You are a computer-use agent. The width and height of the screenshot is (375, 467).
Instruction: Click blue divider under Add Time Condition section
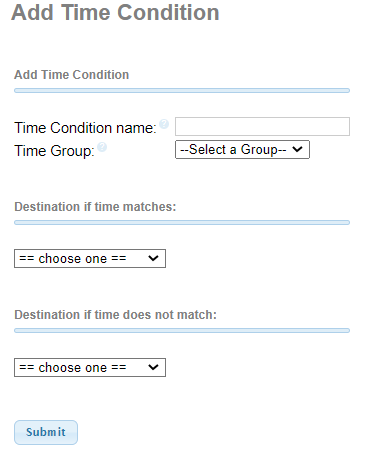coord(182,91)
